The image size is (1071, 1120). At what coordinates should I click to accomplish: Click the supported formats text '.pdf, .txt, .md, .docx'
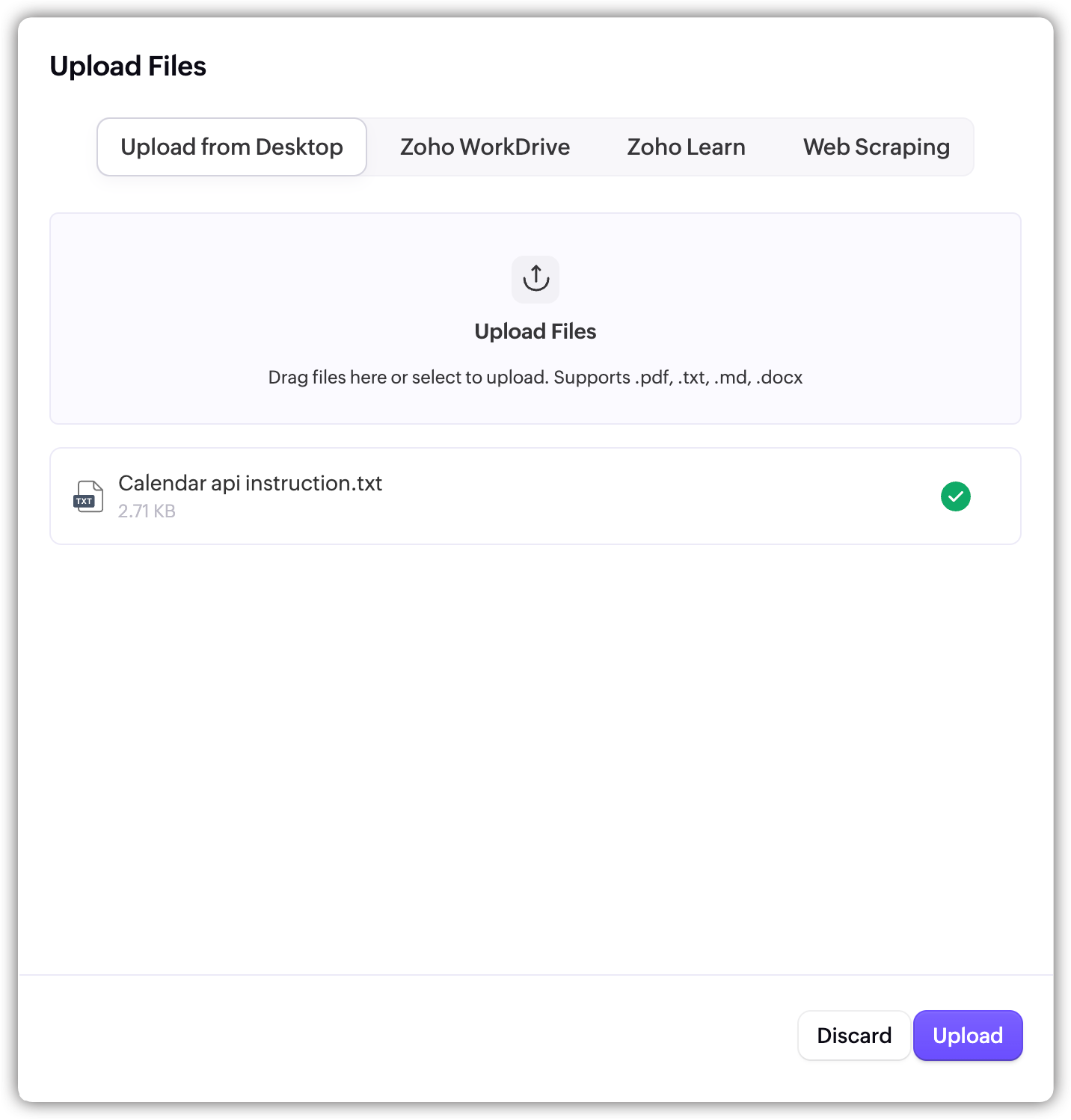718,378
